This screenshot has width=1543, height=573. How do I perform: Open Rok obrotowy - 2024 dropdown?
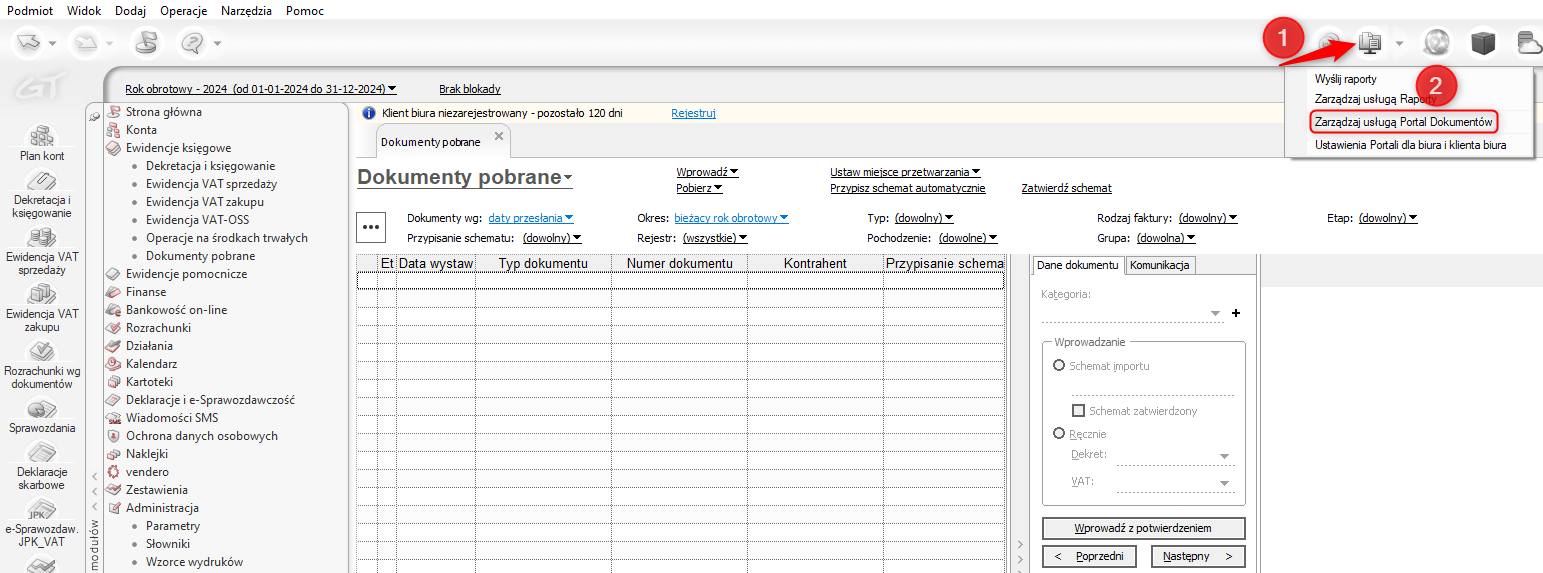coord(260,89)
